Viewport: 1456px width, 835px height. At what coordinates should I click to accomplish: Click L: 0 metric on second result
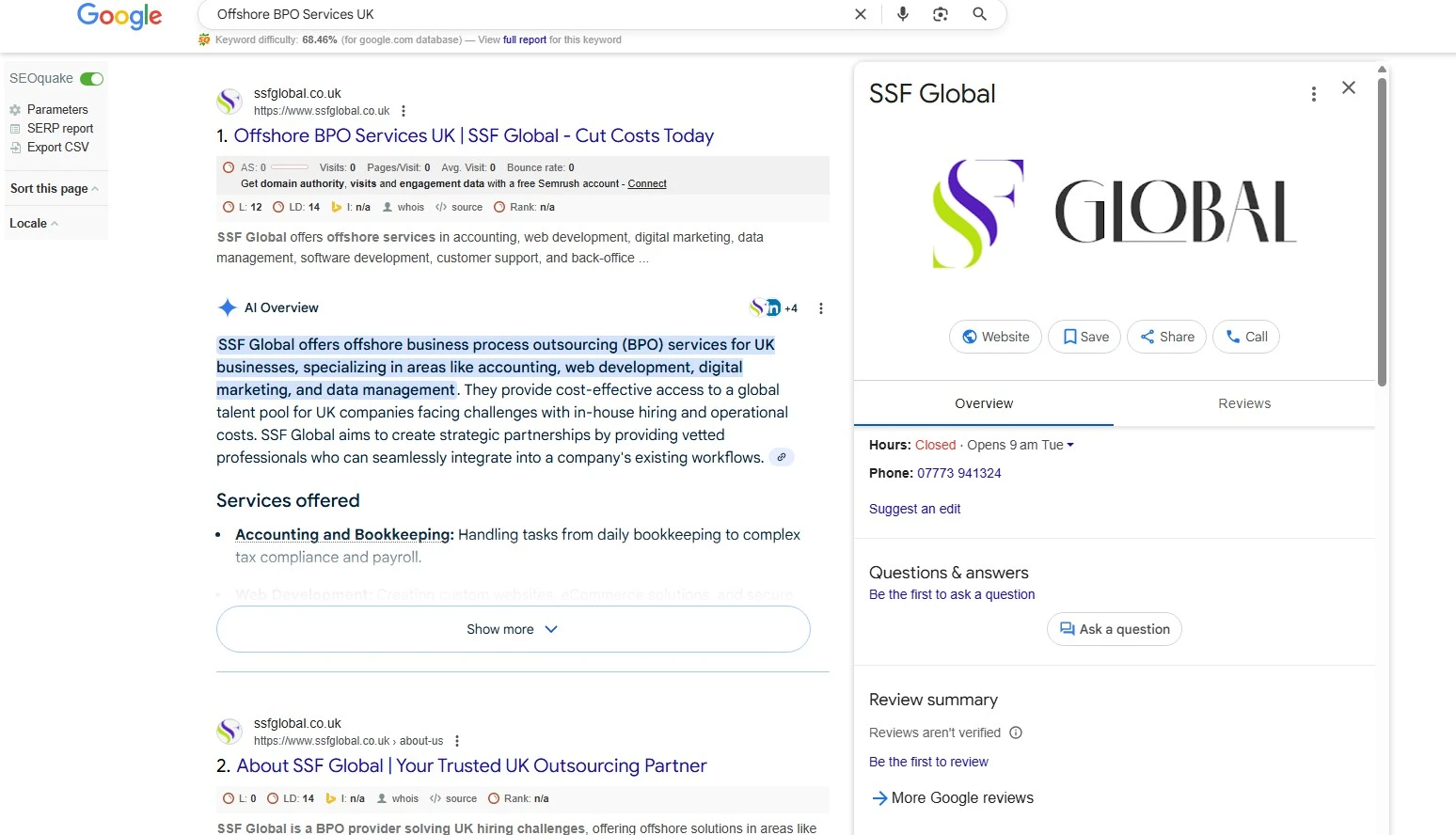[x=240, y=799]
